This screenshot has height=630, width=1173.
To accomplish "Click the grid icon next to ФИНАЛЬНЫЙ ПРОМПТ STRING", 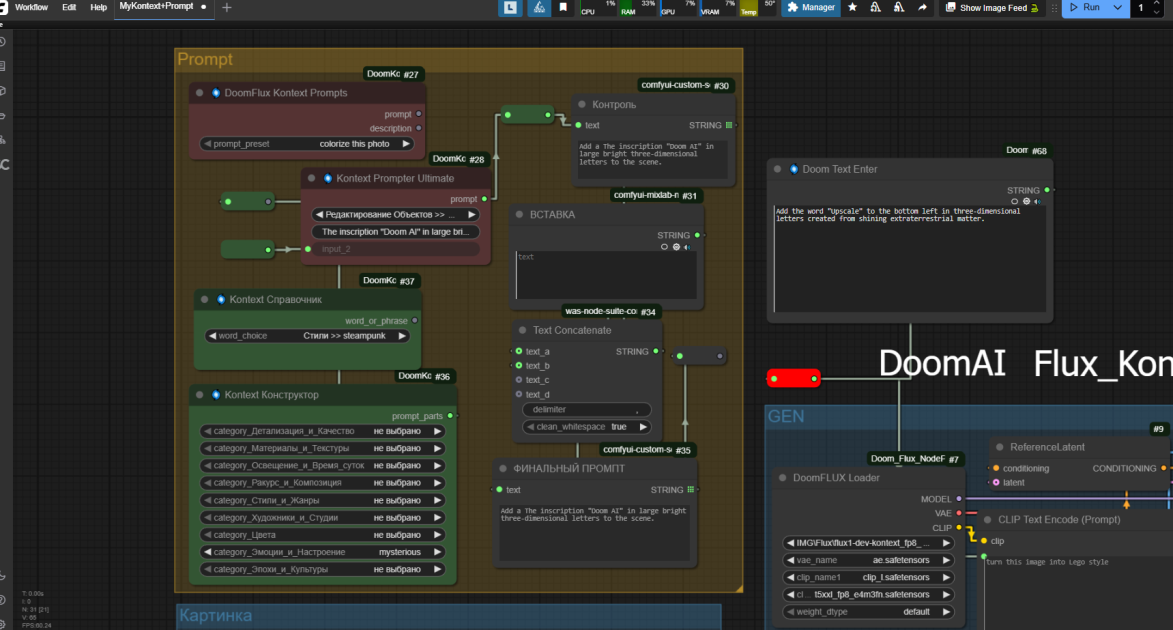I will pyautogui.click(x=690, y=489).
